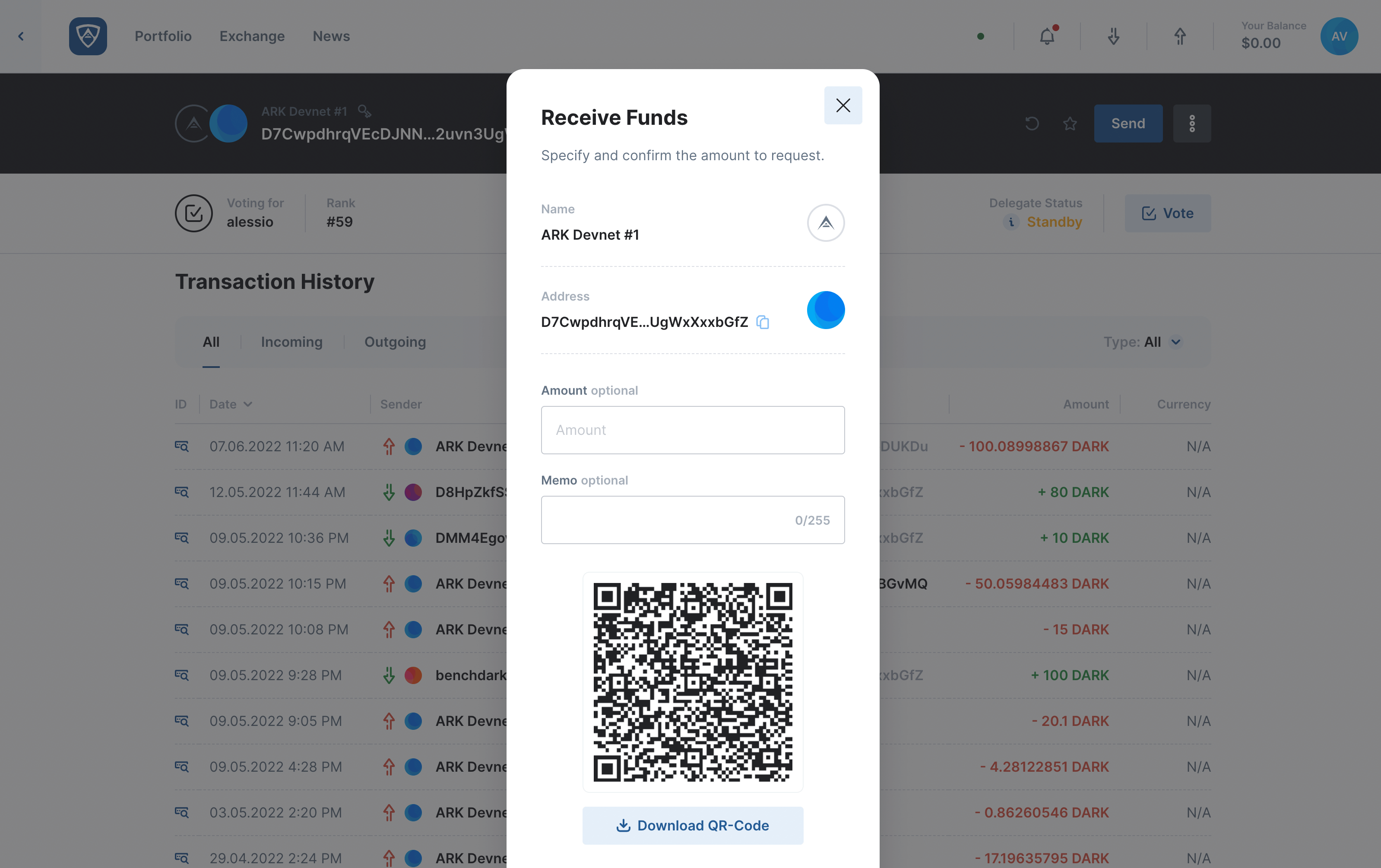
Task: Click the key icon next to ARK Devnet #1
Action: (x=364, y=111)
